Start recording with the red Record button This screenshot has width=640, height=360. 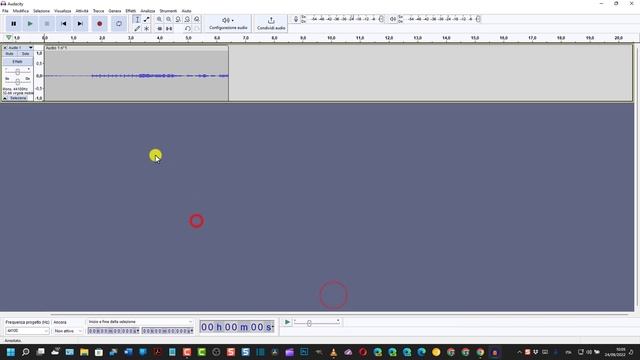point(99,24)
